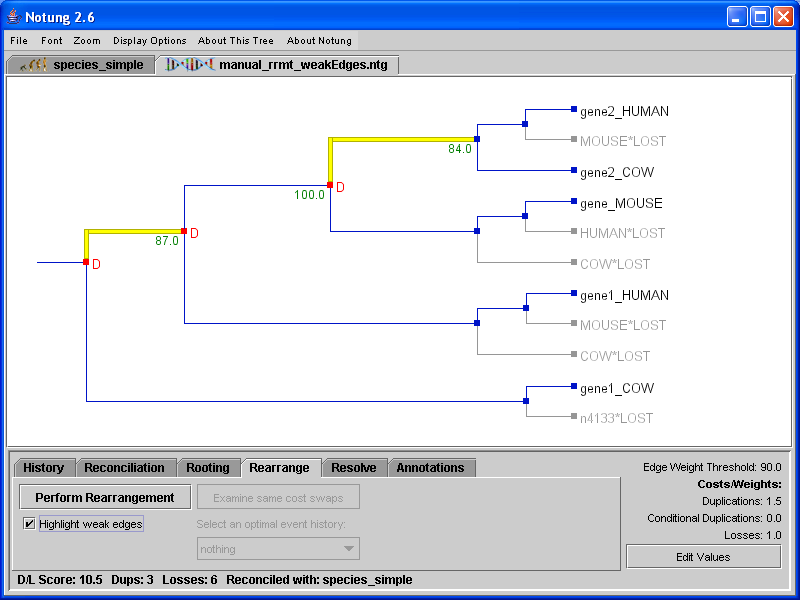This screenshot has width=800, height=600.
Task: Switch to the Reconciliation tab
Action: pyautogui.click(x=124, y=468)
